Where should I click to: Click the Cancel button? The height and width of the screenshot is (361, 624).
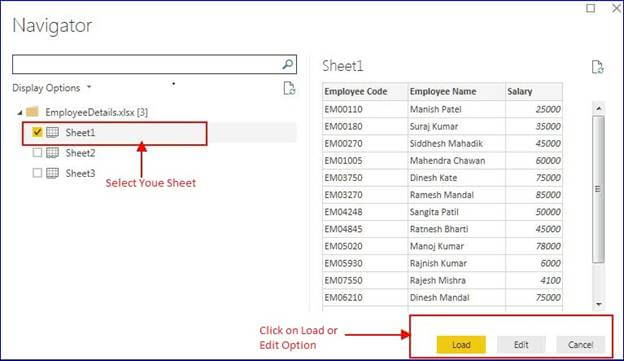(580, 345)
